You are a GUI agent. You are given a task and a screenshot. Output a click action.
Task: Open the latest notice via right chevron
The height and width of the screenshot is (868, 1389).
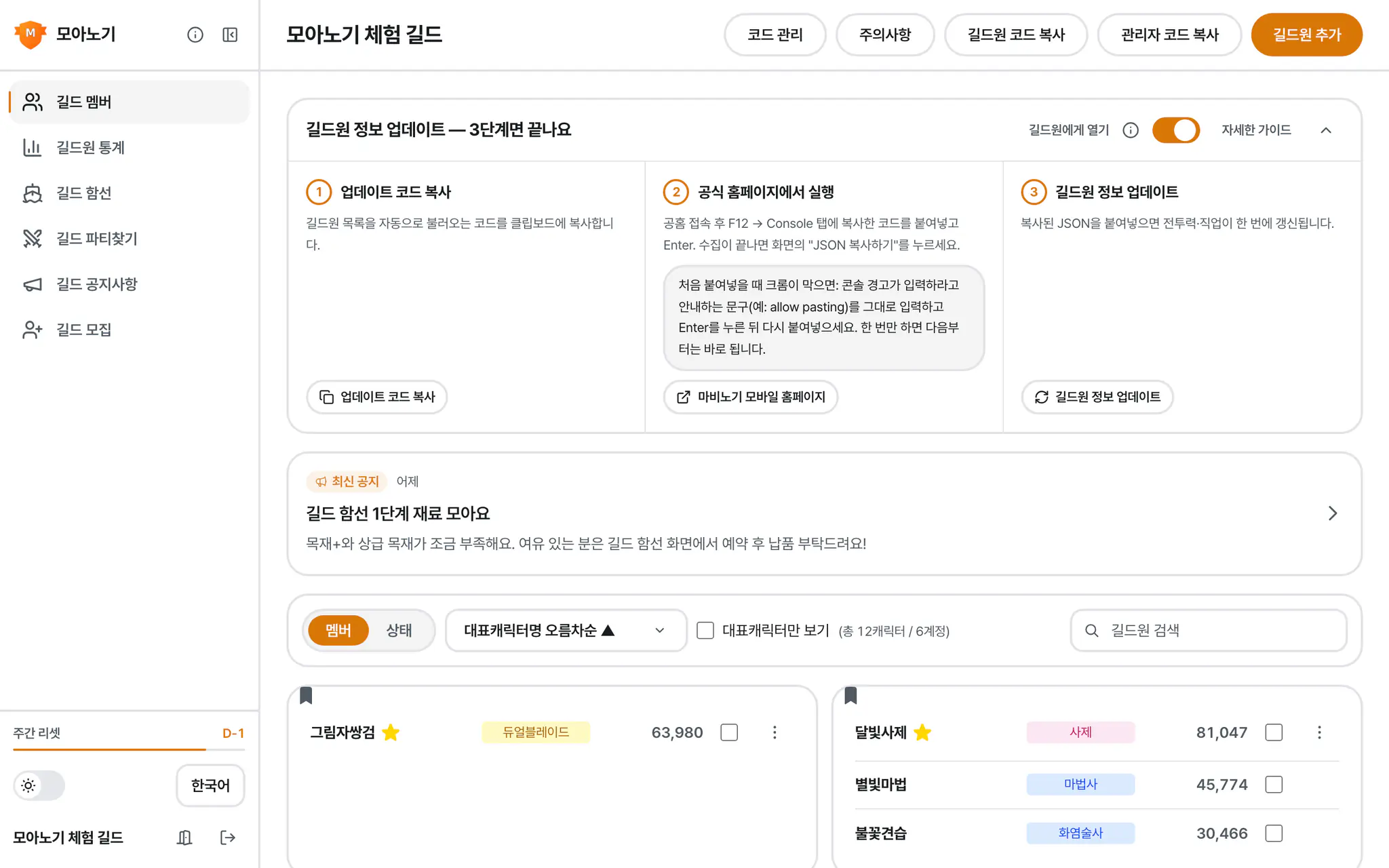coord(1333,513)
